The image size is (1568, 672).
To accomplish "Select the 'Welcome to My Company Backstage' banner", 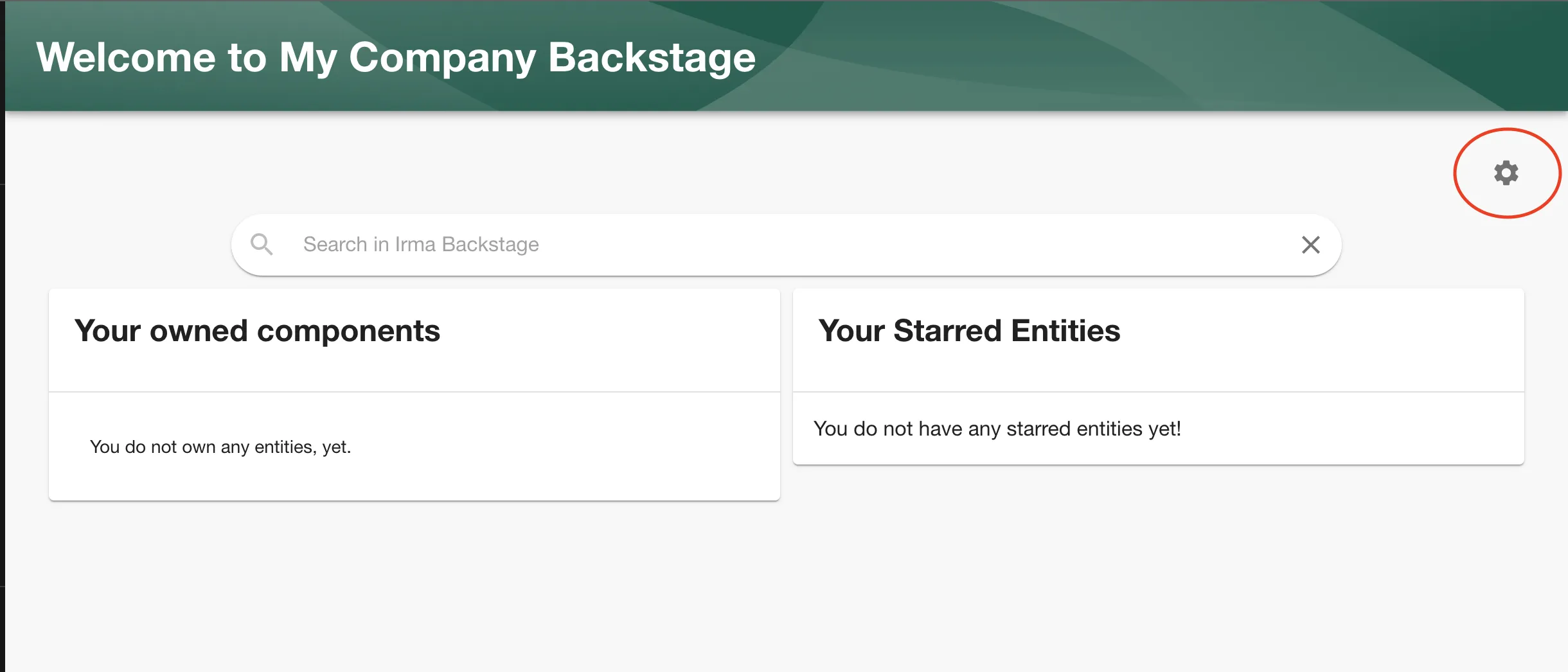I will [x=396, y=57].
